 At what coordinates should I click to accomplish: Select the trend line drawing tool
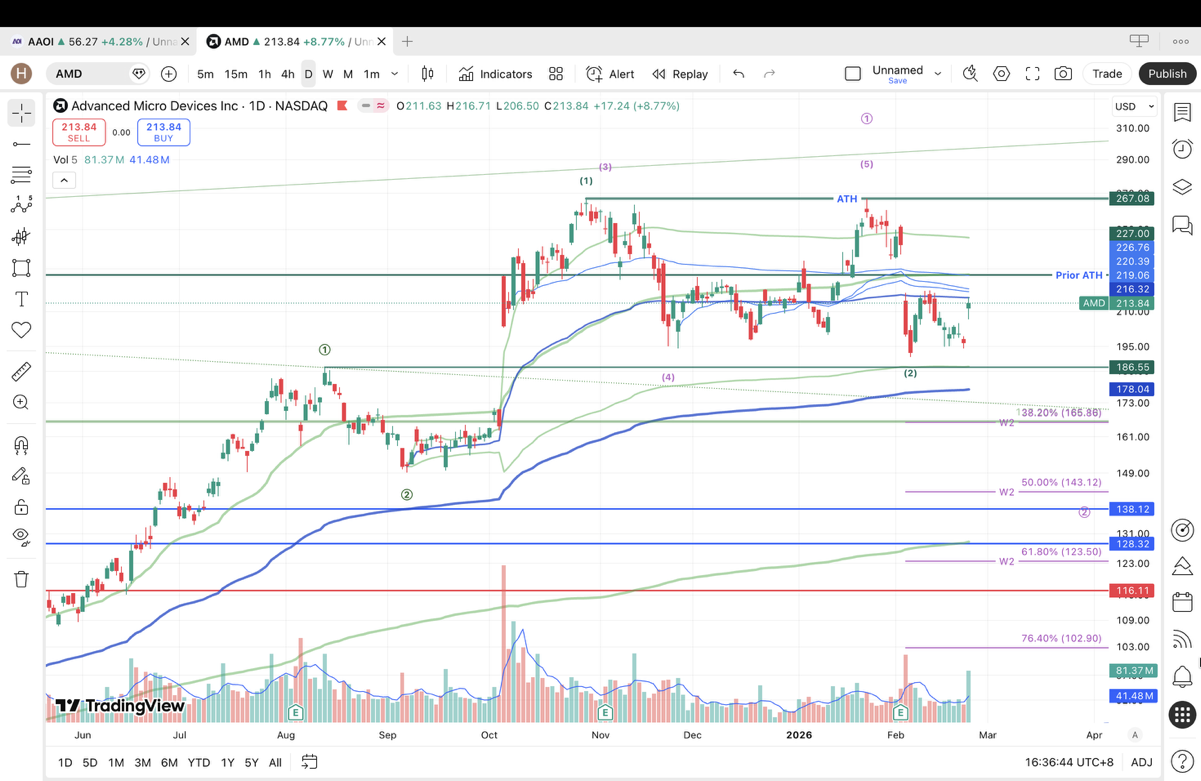(x=21, y=144)
